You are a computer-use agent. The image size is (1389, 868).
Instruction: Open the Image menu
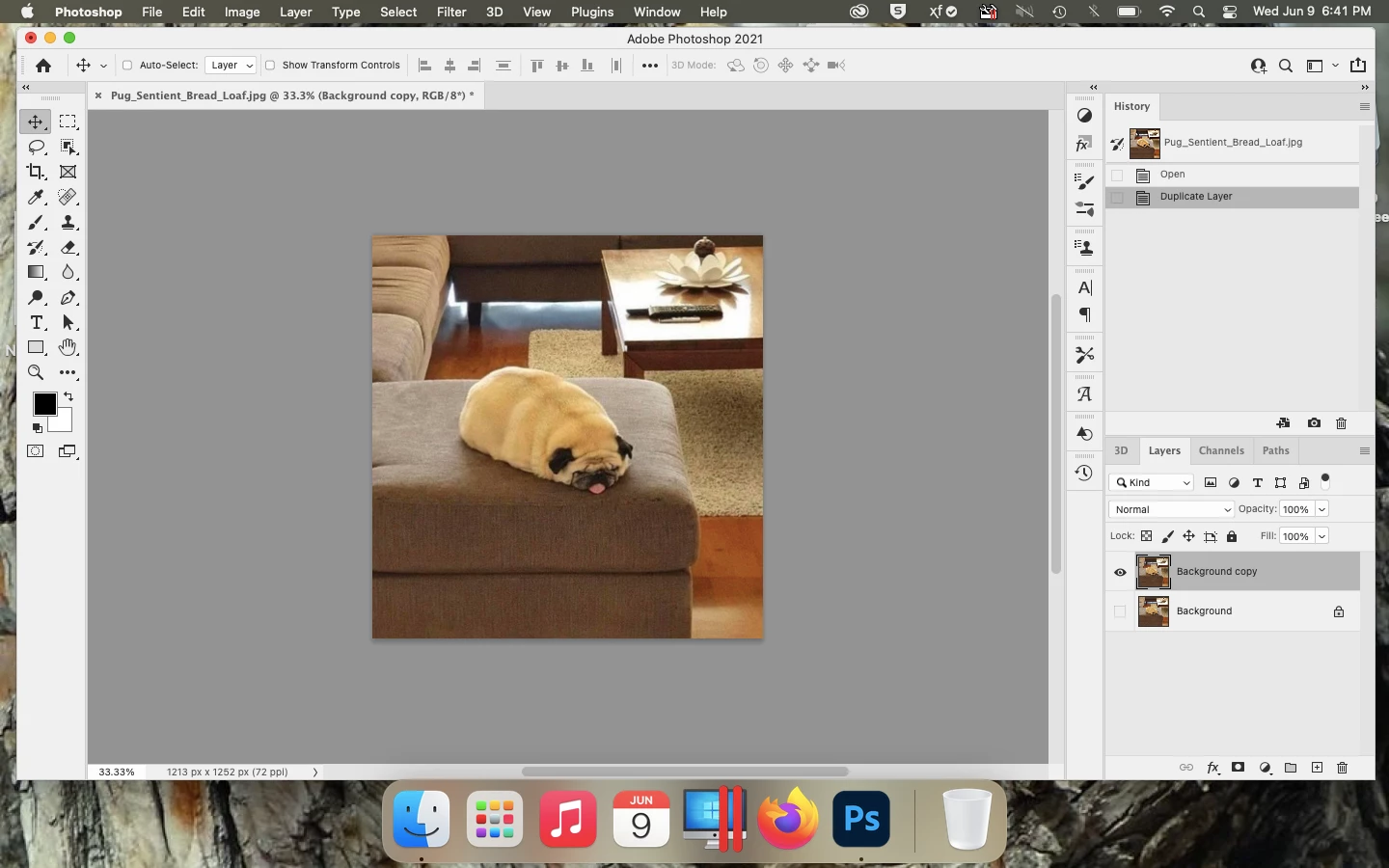[x=242, y=12]
